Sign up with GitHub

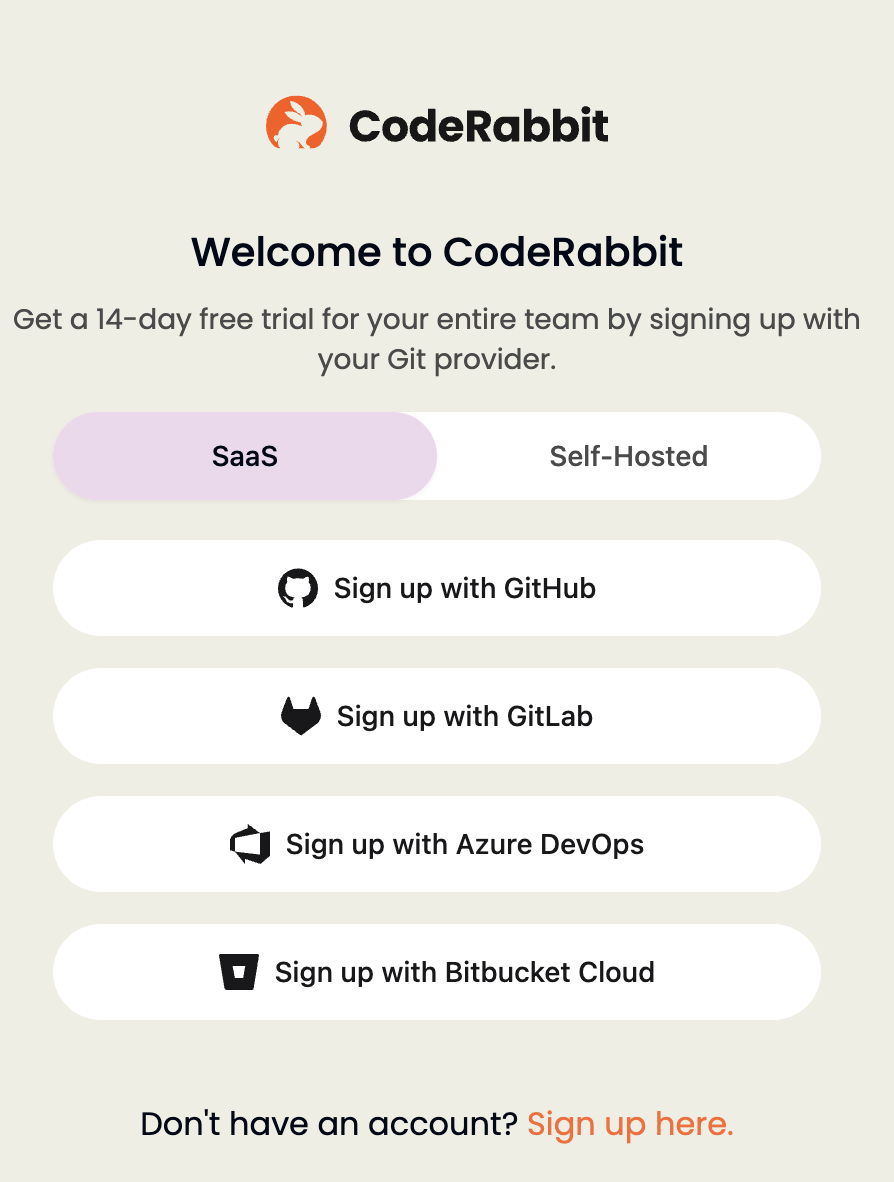[x=437, y=588]
